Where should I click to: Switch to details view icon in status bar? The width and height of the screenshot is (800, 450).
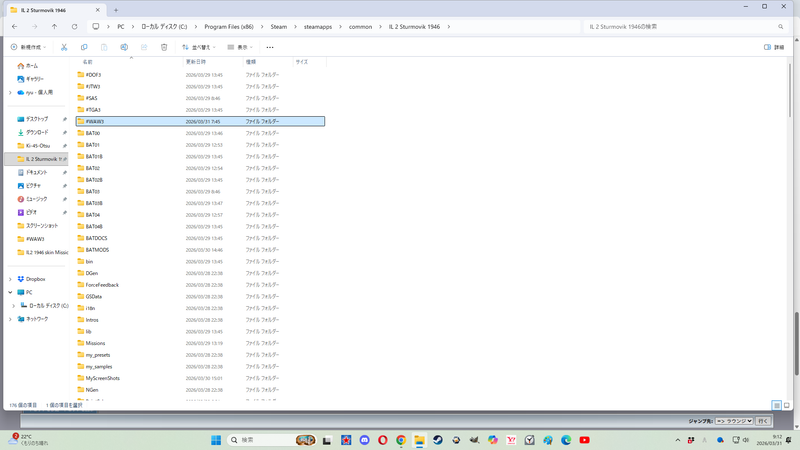(x=777, y=406)
